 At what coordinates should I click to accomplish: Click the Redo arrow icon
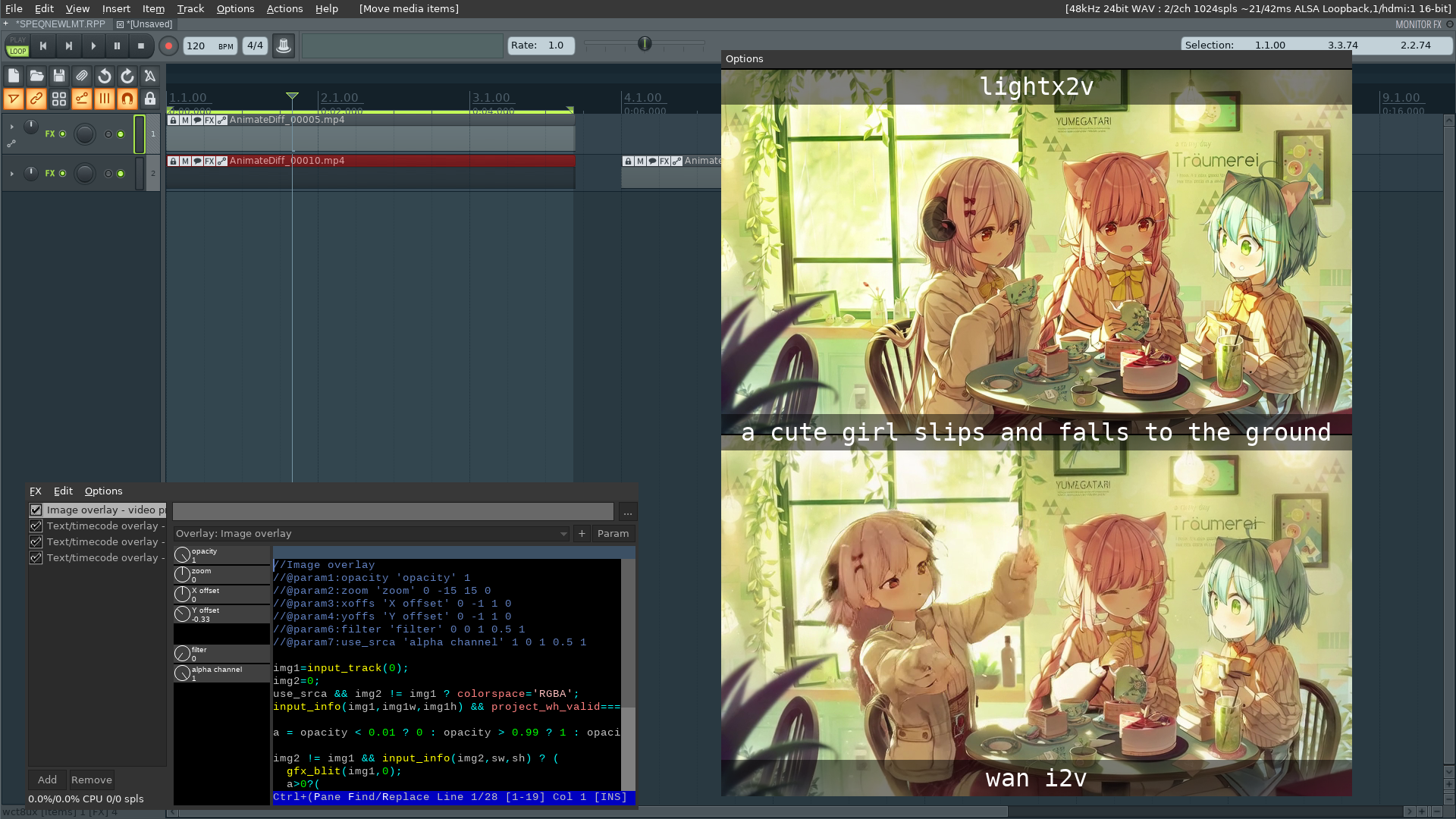127,76
